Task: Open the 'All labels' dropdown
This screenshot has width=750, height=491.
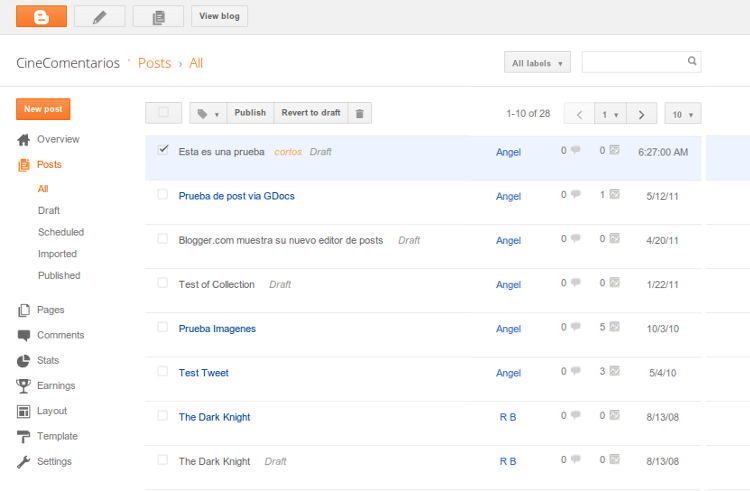Action: pyautogui.click(x=537, y=63)
